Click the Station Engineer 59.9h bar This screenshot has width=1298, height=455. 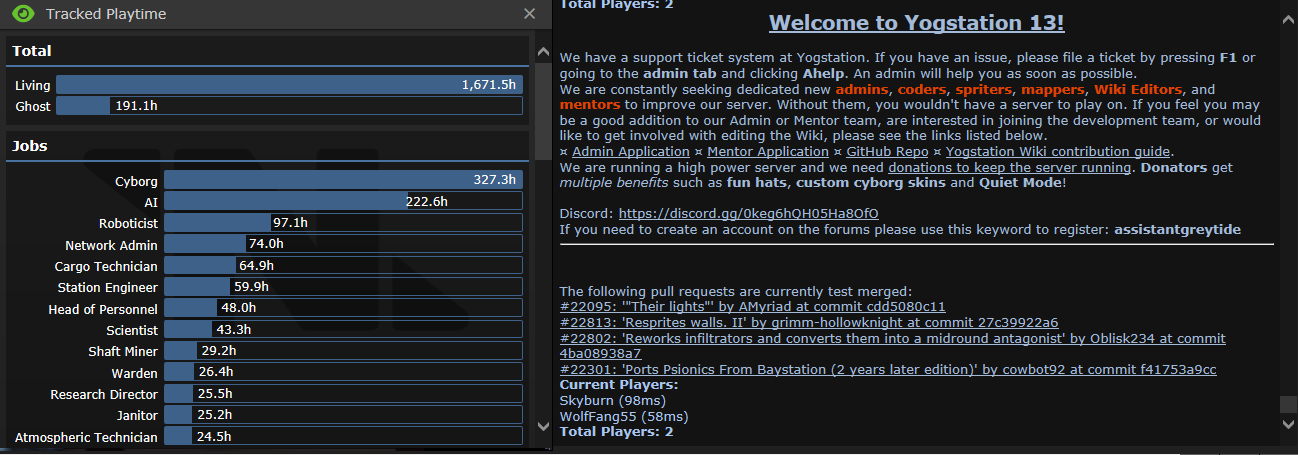343,287
